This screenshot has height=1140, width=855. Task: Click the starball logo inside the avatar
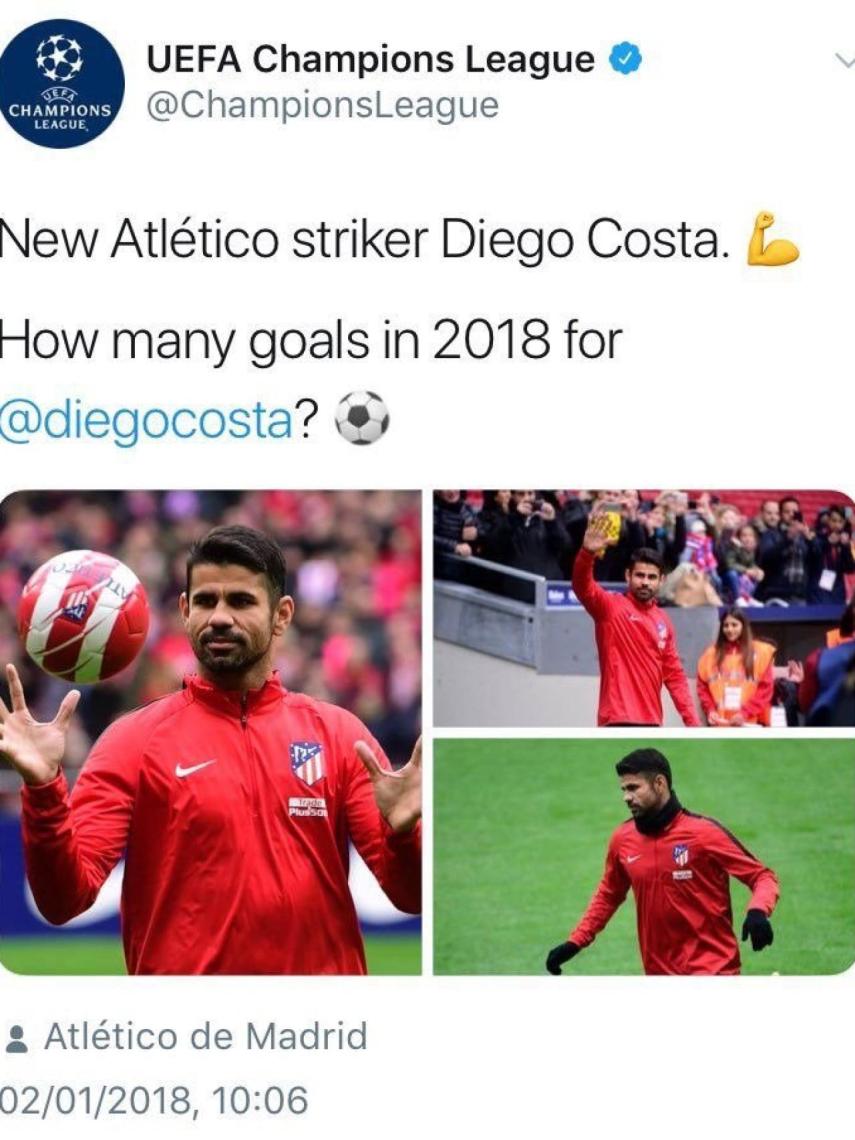pos(60,57)
